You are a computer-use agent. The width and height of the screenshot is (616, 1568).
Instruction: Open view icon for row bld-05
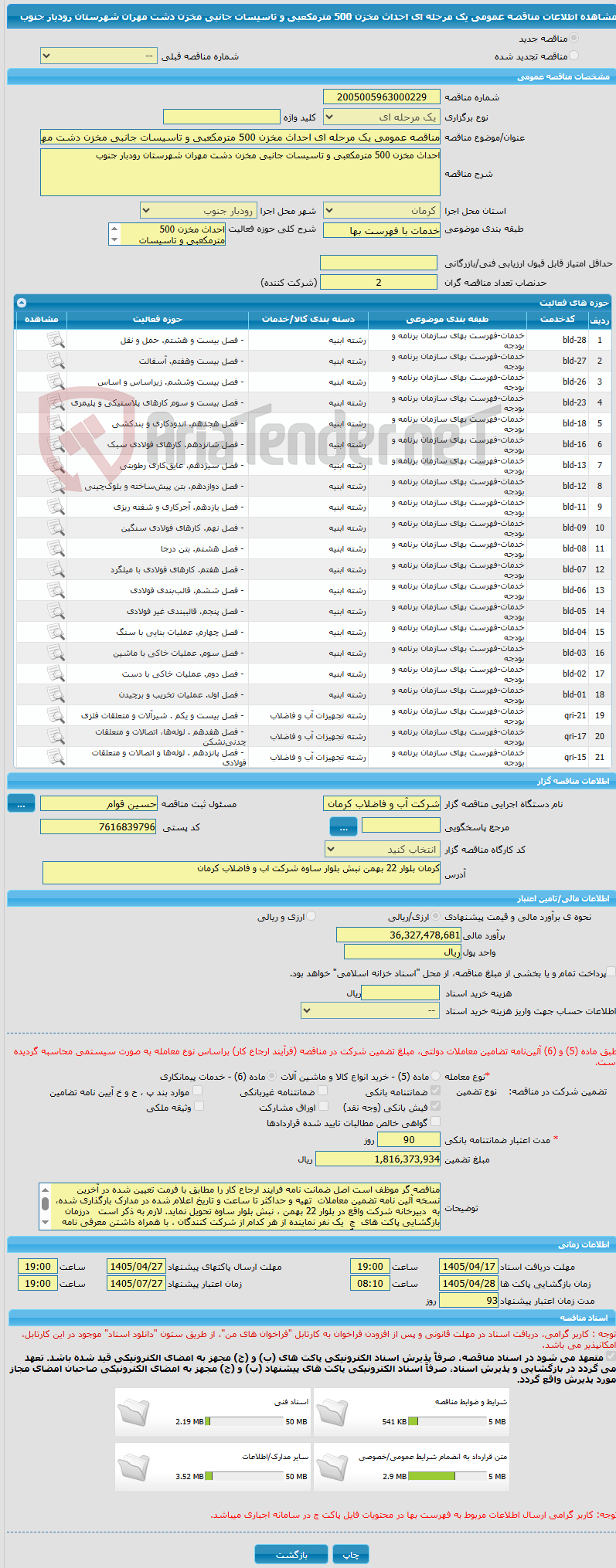point(56,610)
